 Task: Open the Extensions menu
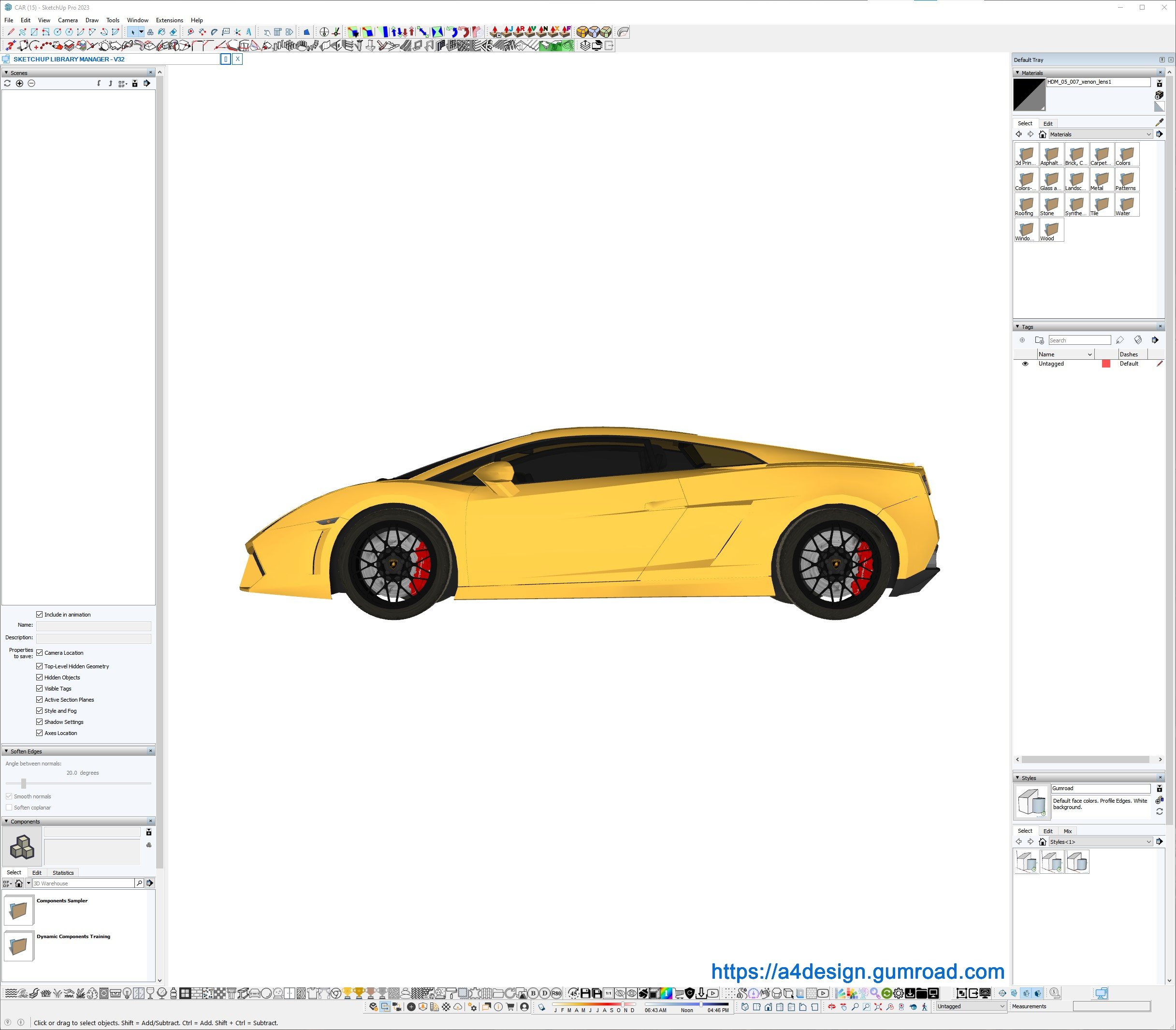pyautogui.click(x=170, y=20)
